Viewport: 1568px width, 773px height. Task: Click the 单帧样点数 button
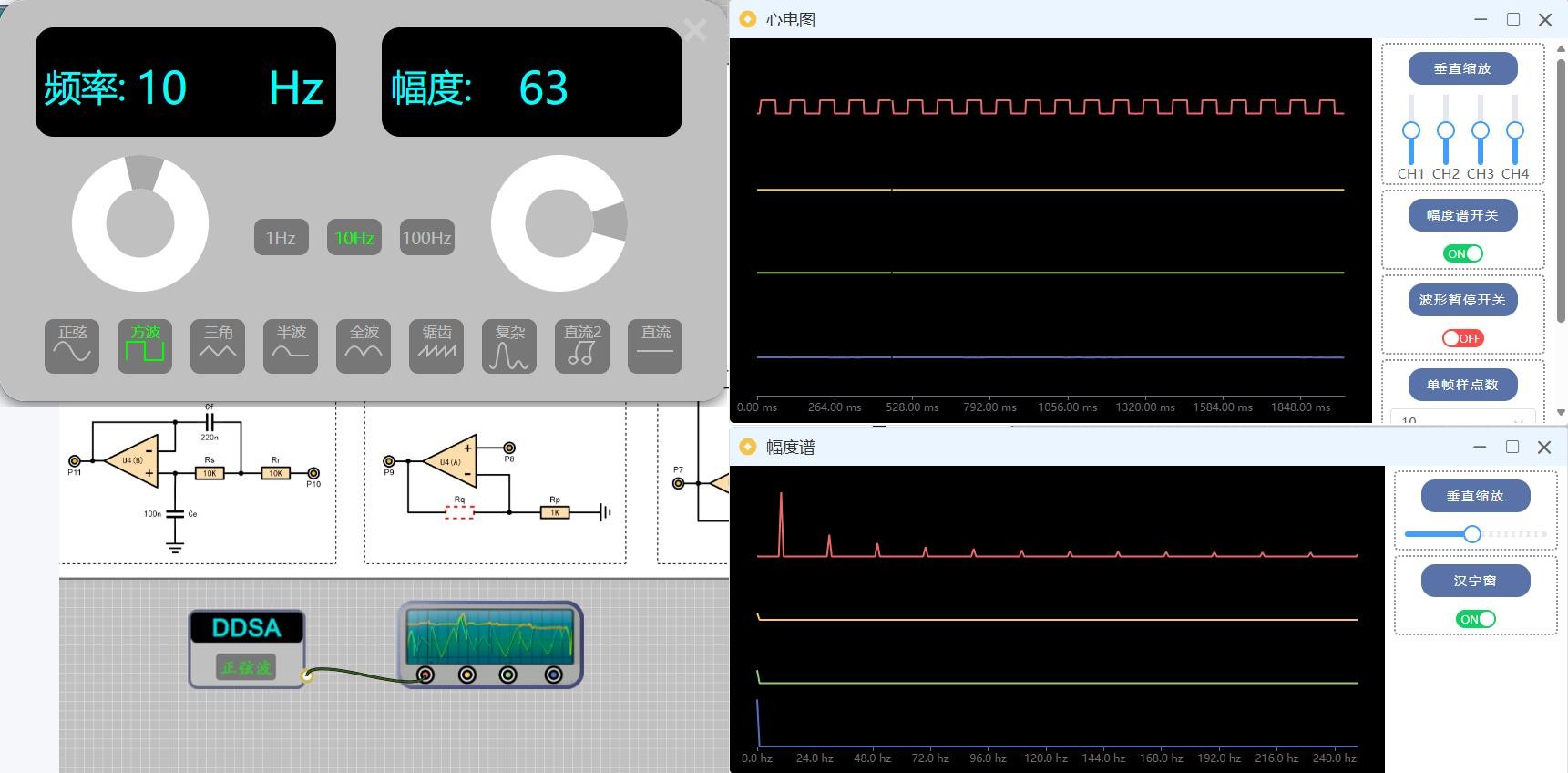pyautogui.click(x=1462, y=385)
